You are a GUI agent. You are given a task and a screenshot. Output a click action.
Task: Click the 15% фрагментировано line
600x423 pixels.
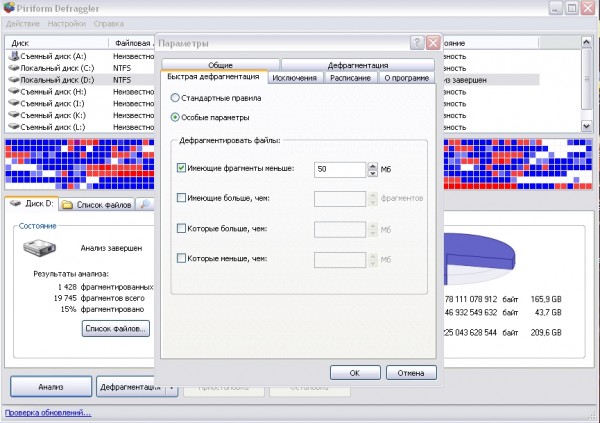(x=102, y=309)
